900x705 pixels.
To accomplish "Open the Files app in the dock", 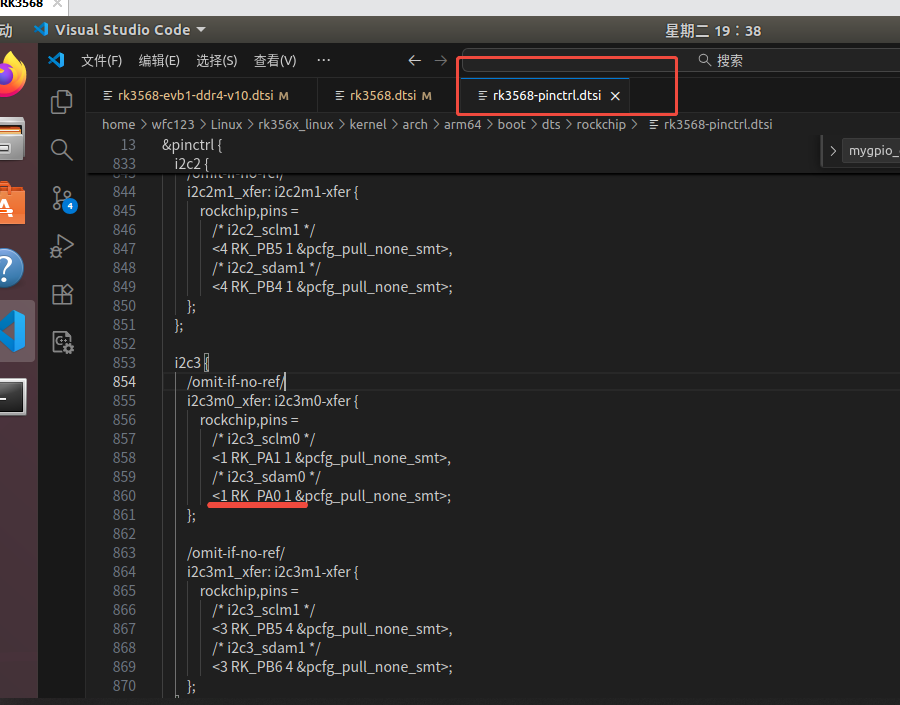I will (x=13, y=138).
